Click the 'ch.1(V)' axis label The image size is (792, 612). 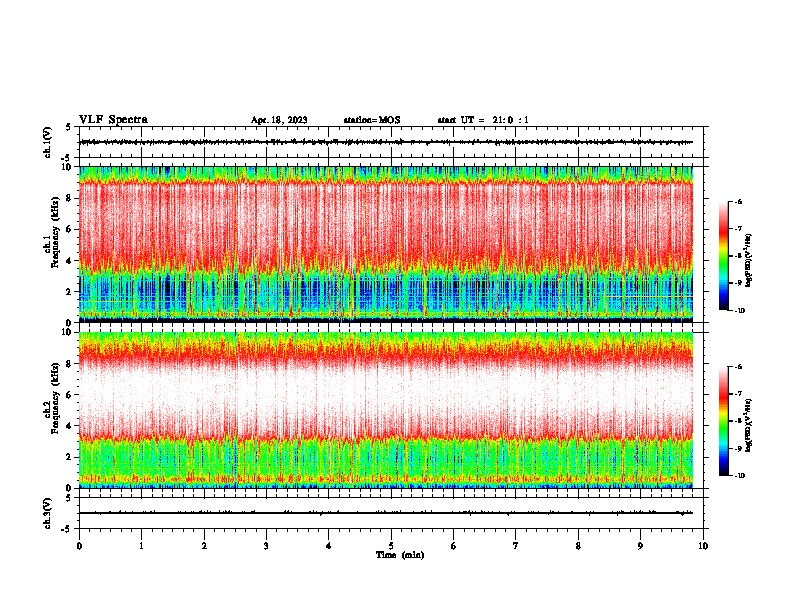click(x=48, y=142)
